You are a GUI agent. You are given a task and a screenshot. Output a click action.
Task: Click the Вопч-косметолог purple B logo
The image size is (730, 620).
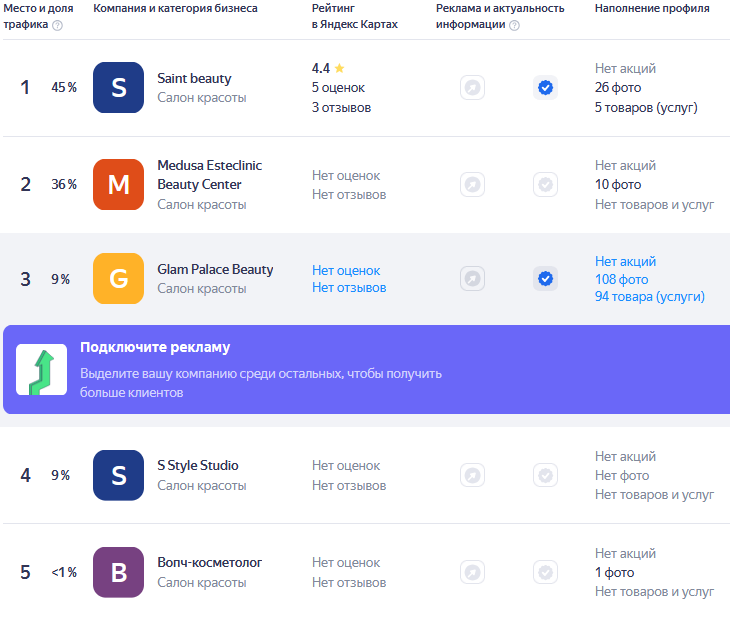[x=118, y=572]
